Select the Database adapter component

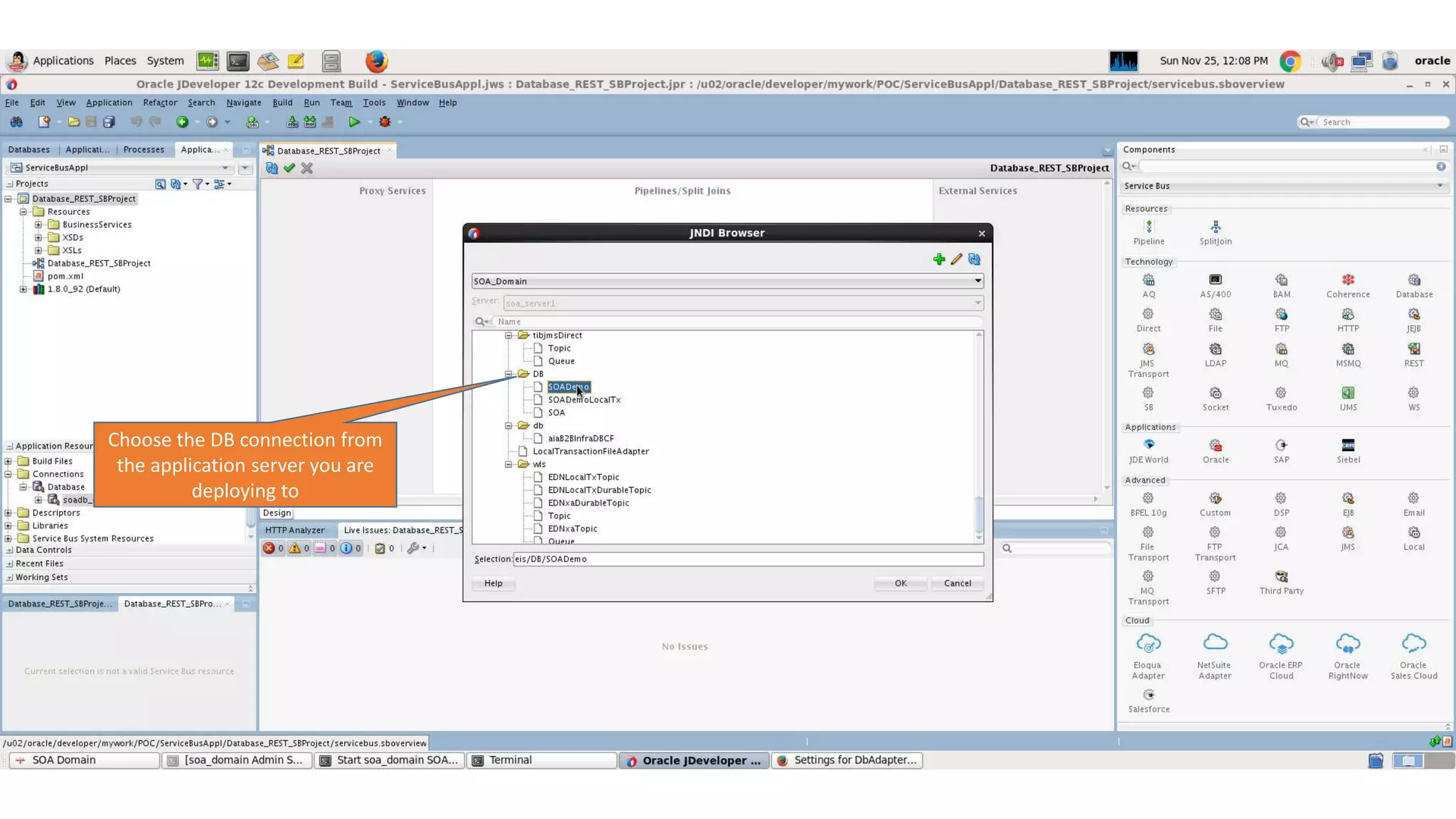[x=1413, y=286]
